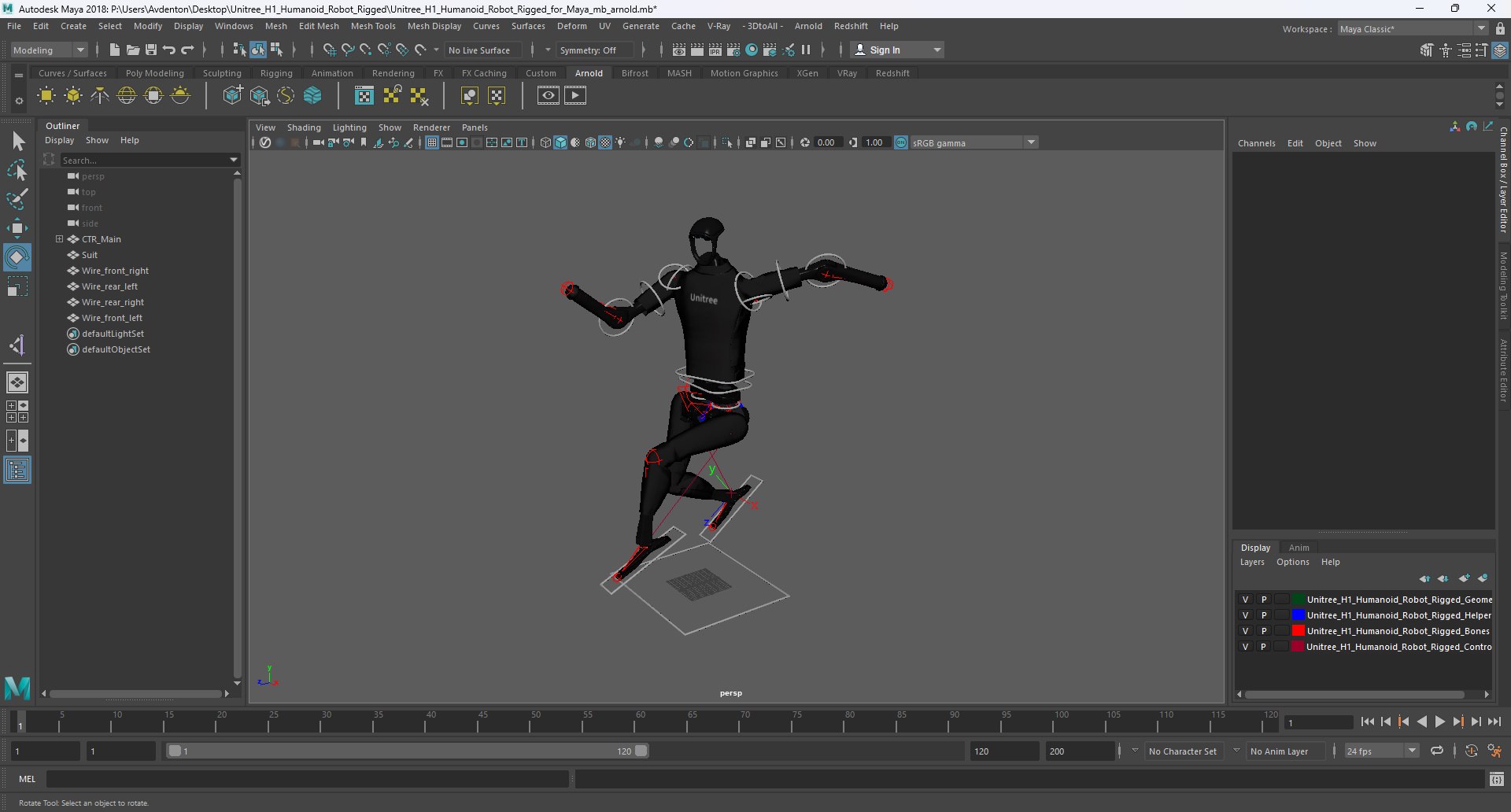
Task: Open the layer editor Options menu
Action: [x=1292, y=562]
